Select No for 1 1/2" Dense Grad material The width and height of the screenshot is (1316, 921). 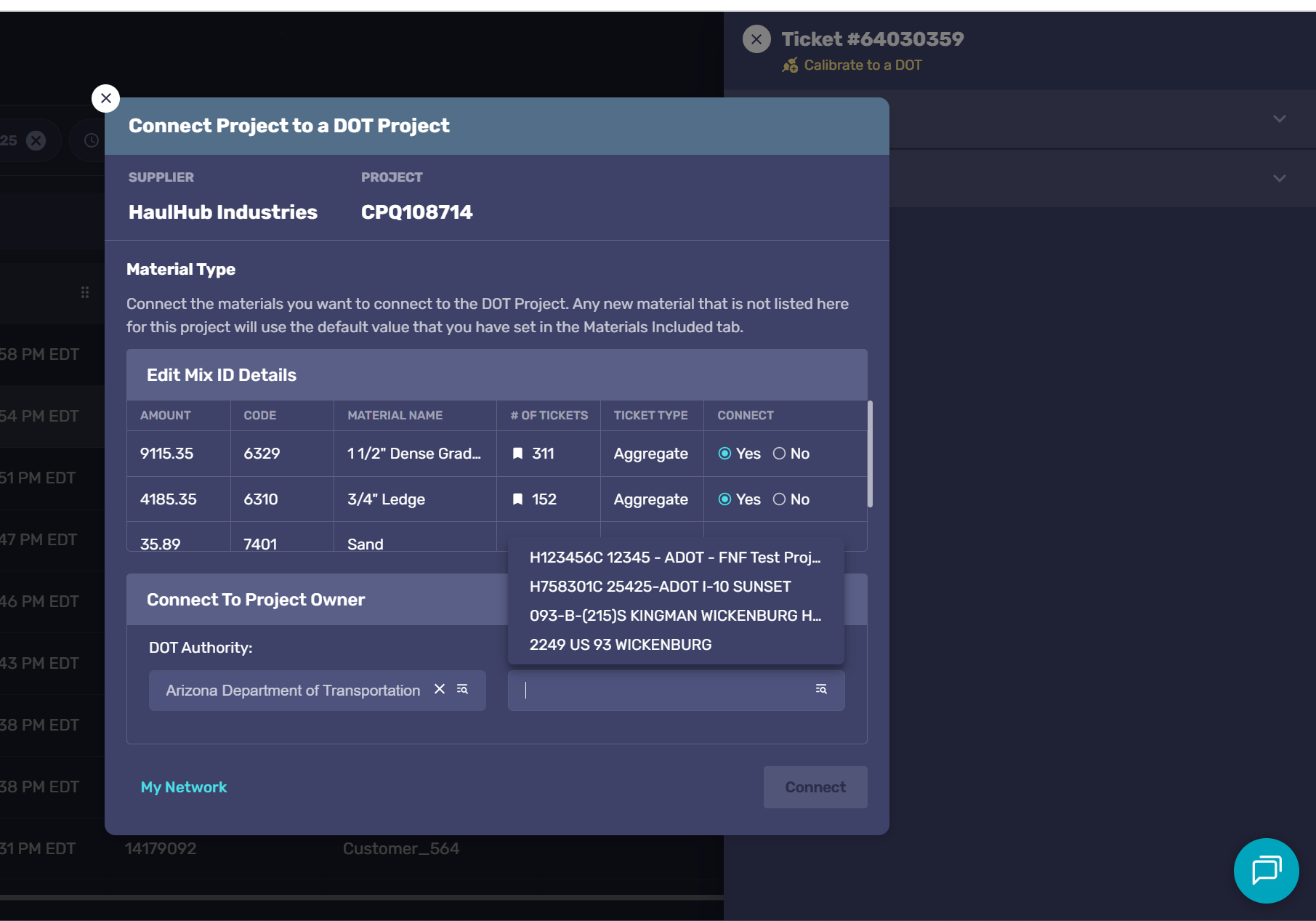coord(779,454)
